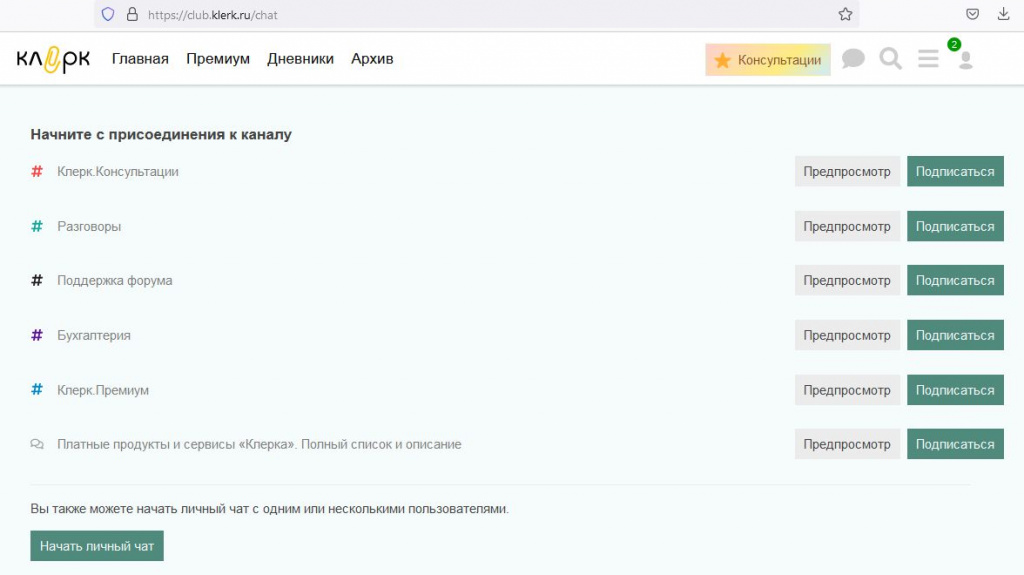
Task: Open the user profile icon
Action: [x=965, y=60]
